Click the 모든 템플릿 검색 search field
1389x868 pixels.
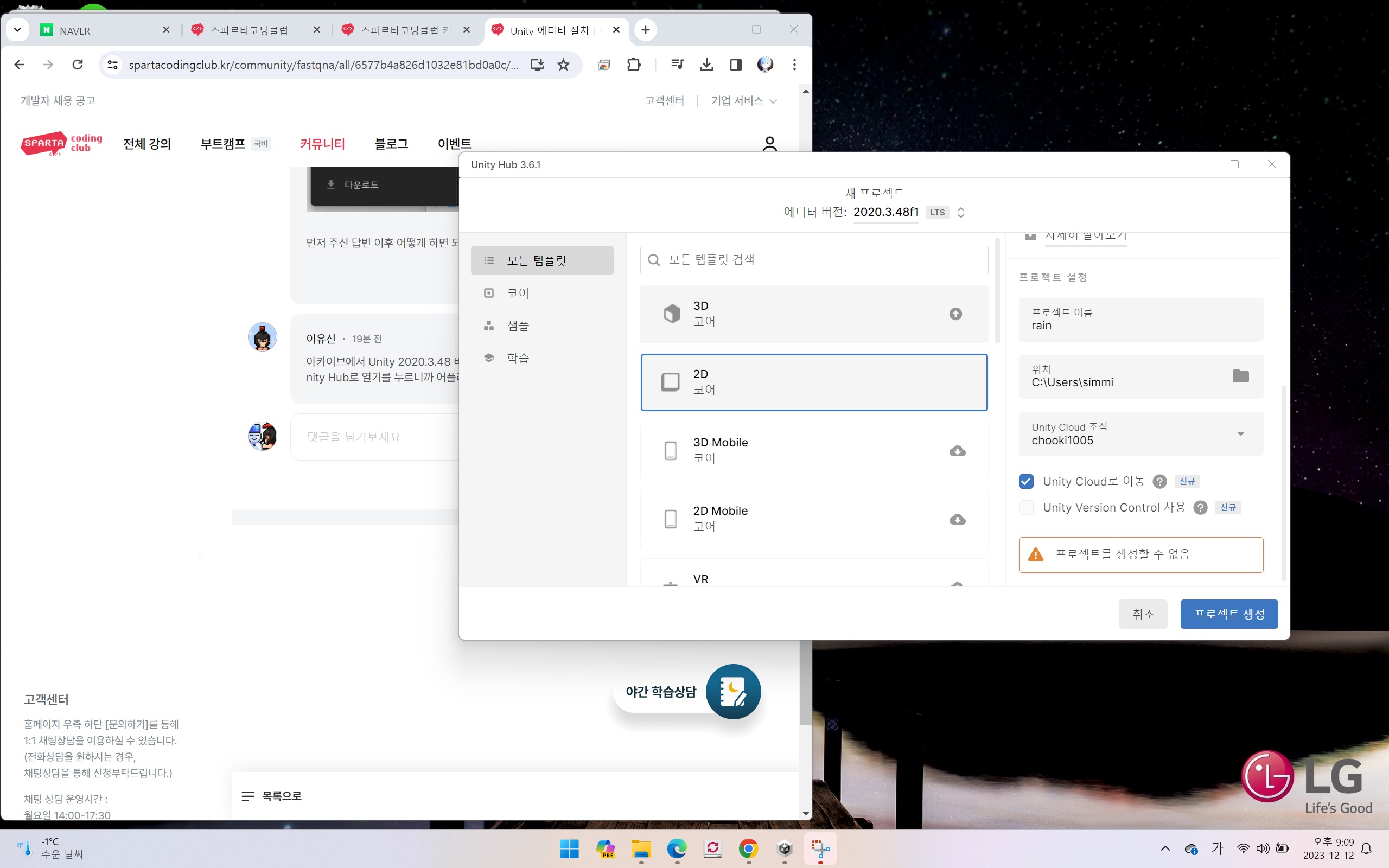tap(814, 260)
